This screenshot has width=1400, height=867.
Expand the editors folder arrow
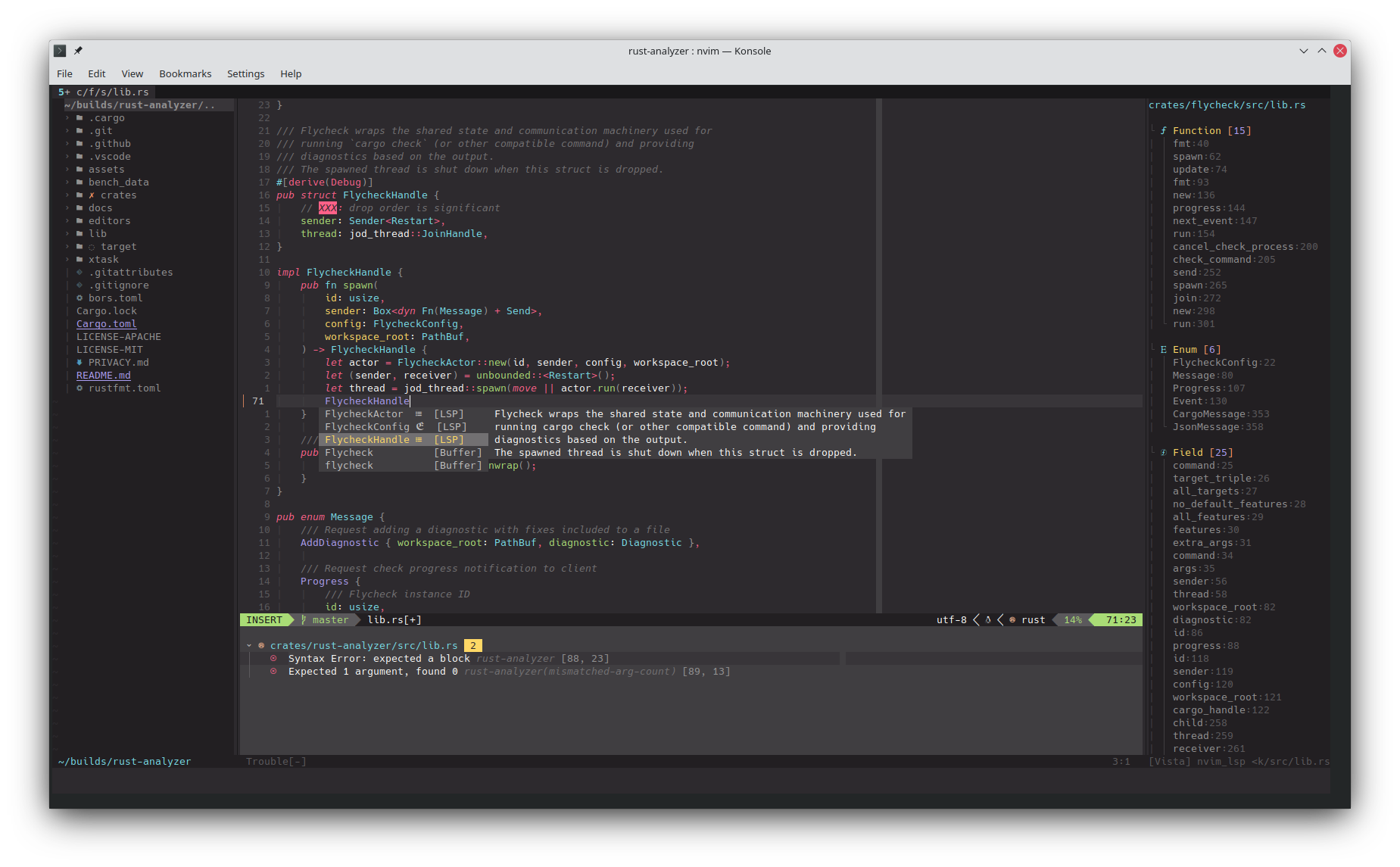tap(67, 221)
